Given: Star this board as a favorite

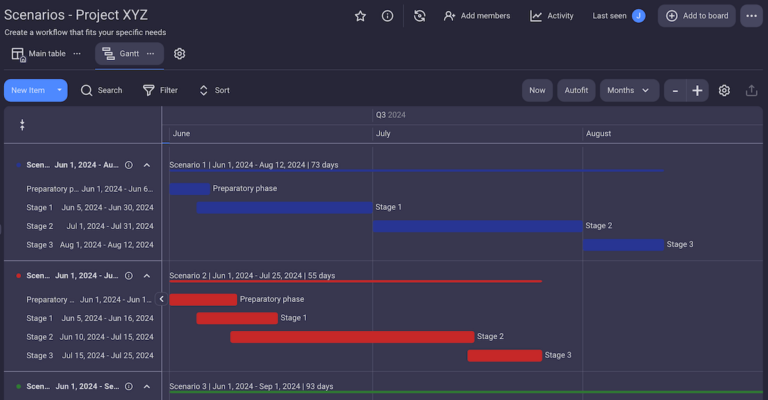Looking at the screenshot, I should point(360,16).
